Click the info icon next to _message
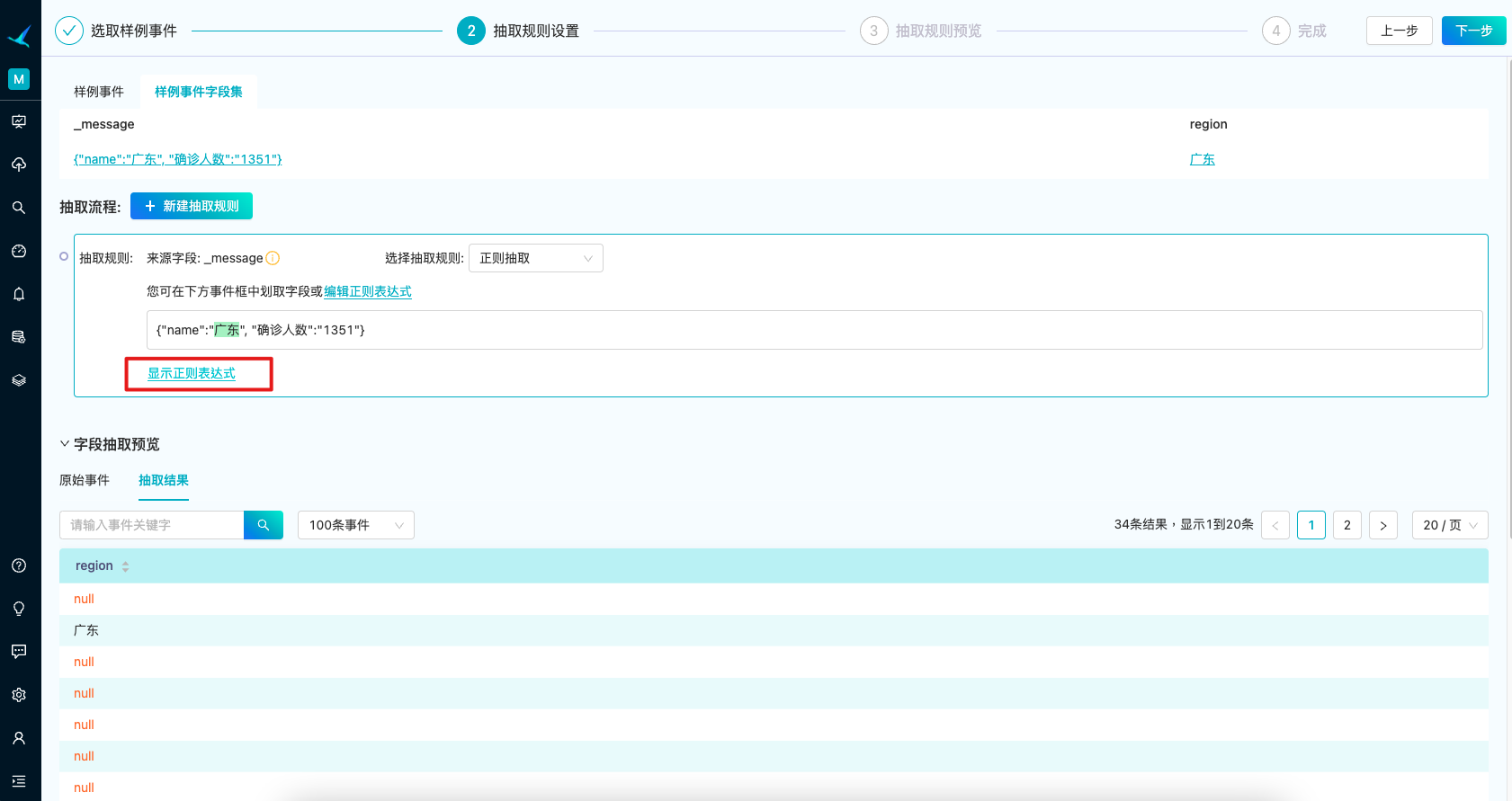Viewport: 1512px width, 801px height. [273, 258]
